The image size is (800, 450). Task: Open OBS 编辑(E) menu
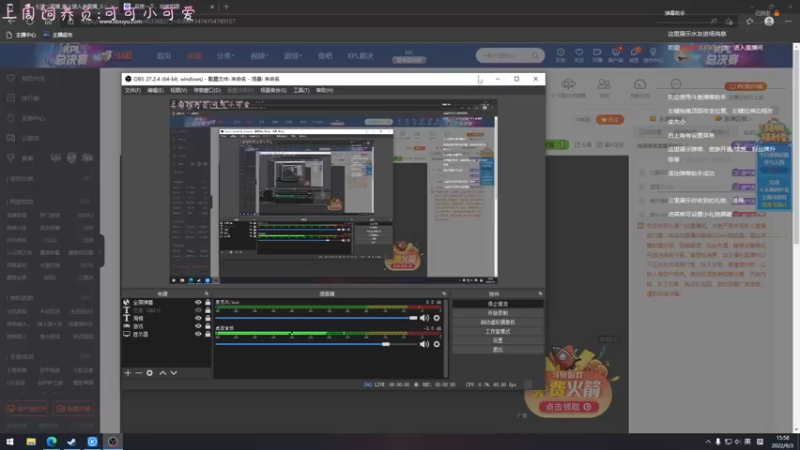point(155,90)
